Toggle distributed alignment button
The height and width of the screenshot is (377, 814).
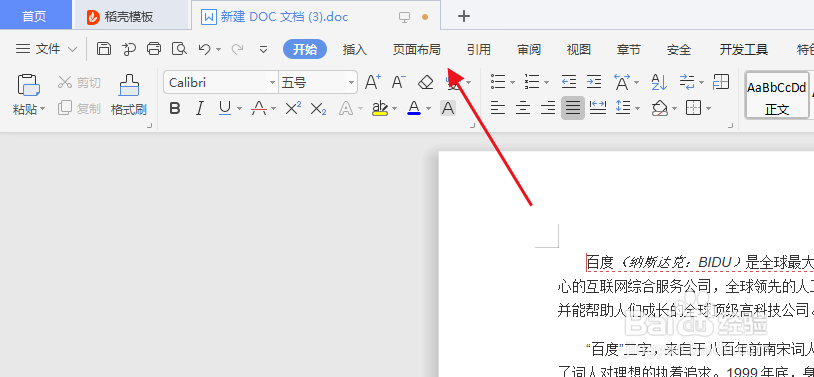click(x=598, y=108)
